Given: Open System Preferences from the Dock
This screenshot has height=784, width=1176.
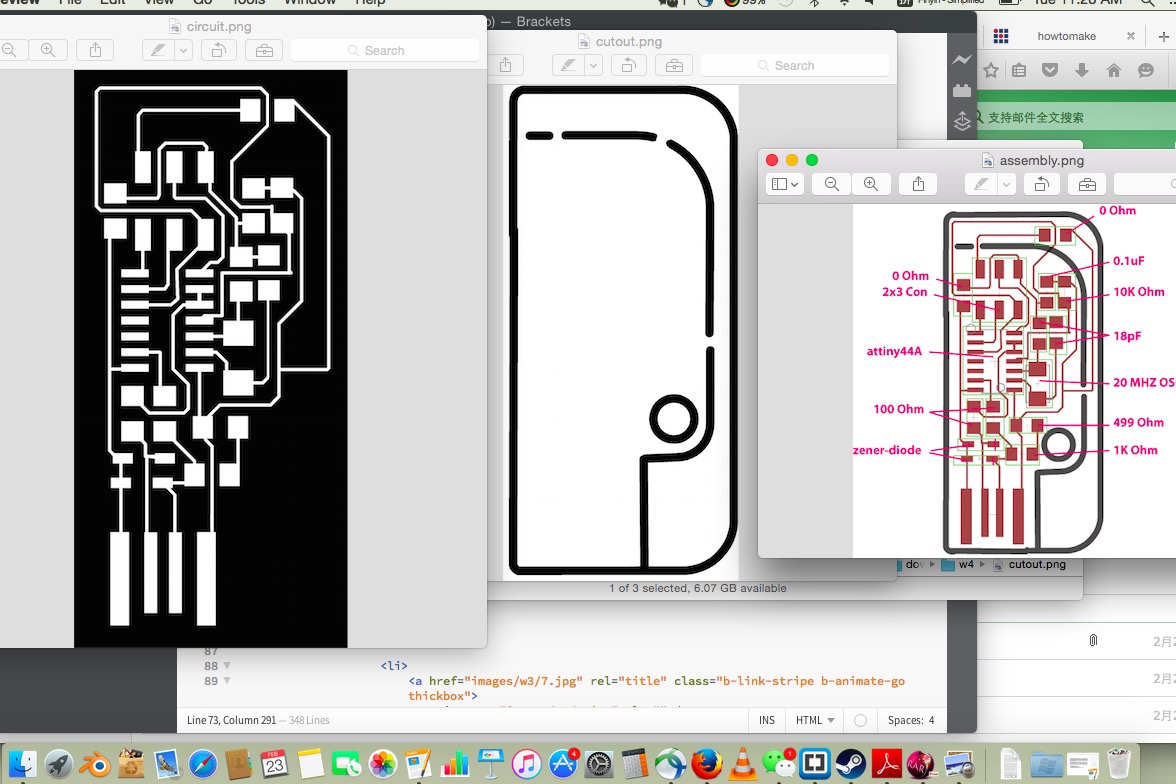Looking at the screenshot, I should (598, 764).
